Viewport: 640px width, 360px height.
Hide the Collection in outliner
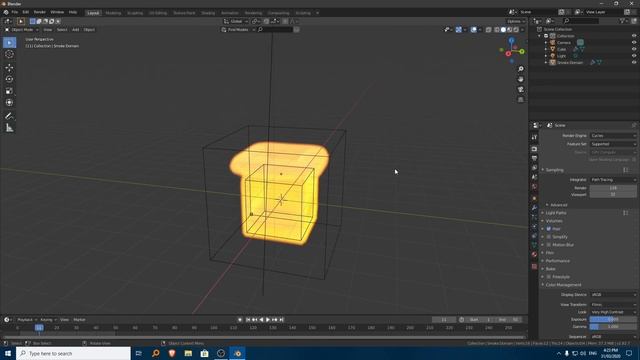(x=634, y=36)
